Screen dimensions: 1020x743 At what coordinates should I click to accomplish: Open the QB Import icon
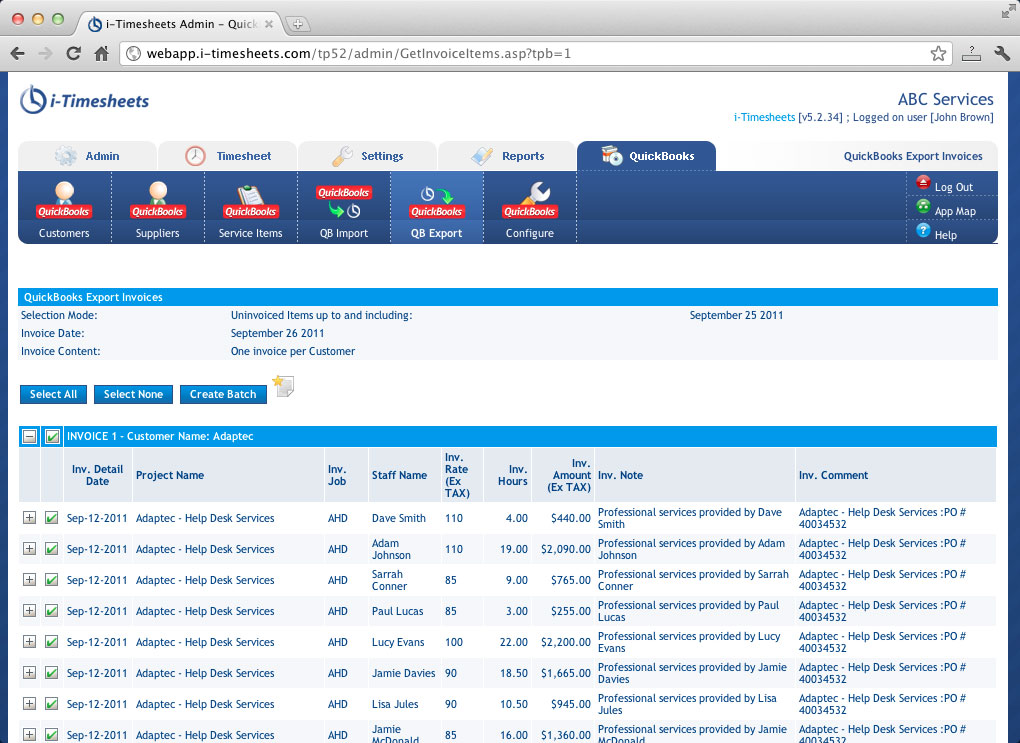343,201
